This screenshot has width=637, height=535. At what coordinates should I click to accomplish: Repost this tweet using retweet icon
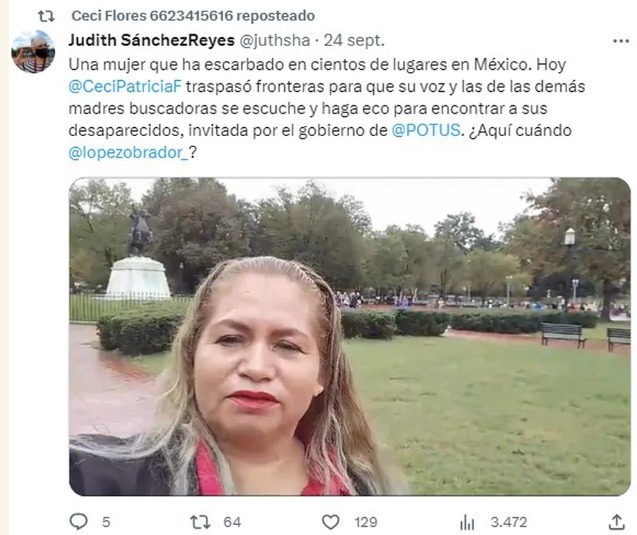(x=200, y=522)
